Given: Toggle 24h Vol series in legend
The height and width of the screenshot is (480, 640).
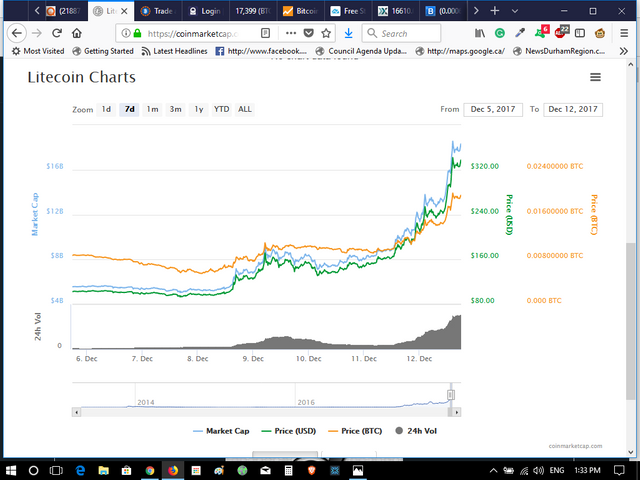Looking at the screenshot, I should [416, 431].
